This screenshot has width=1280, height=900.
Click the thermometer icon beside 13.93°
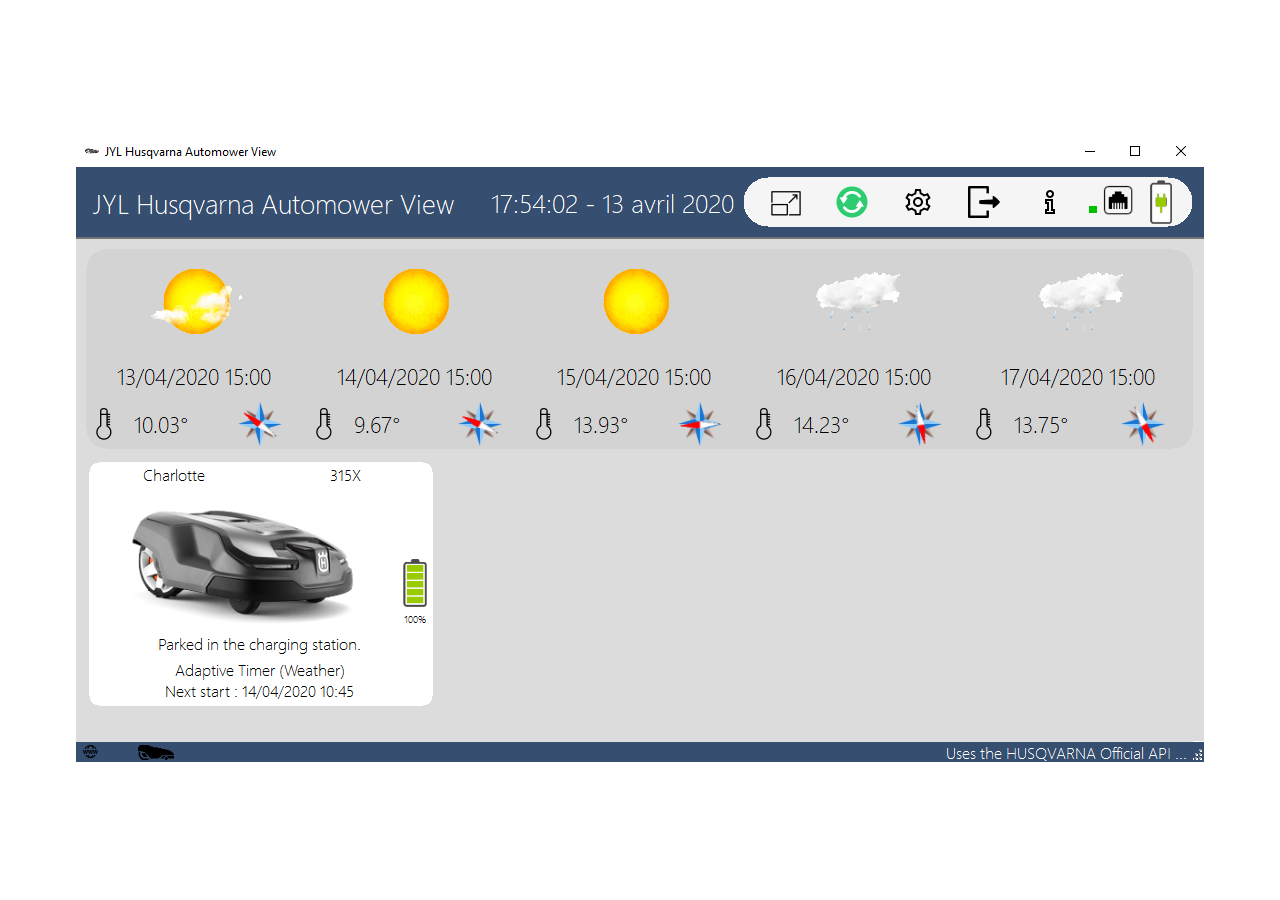pyautogui.click(x=543, y=424)
